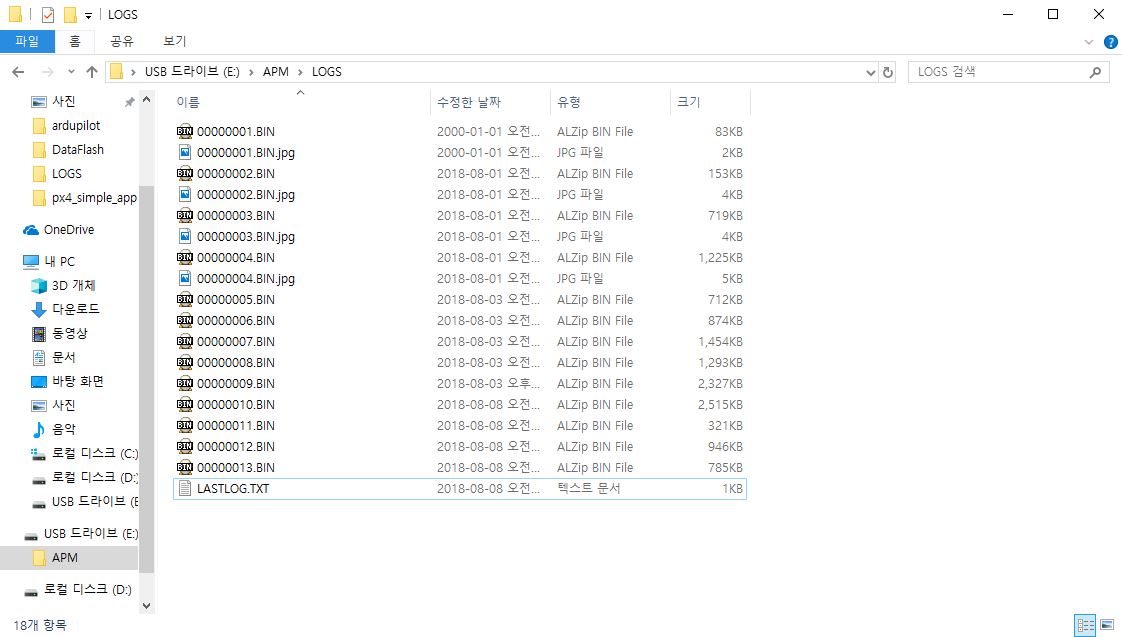Select the 00000004.BIN file icon

(185, 257)
